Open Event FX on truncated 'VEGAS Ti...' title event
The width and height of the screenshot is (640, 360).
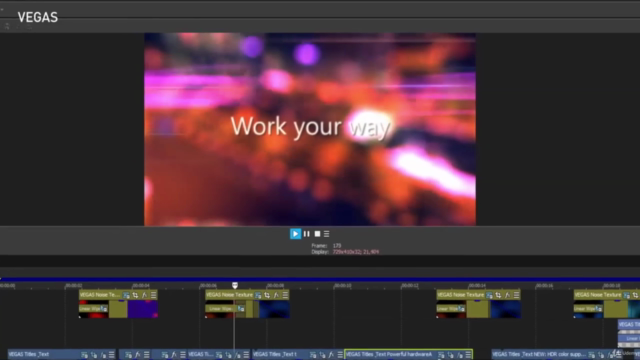tap(238, 355)
